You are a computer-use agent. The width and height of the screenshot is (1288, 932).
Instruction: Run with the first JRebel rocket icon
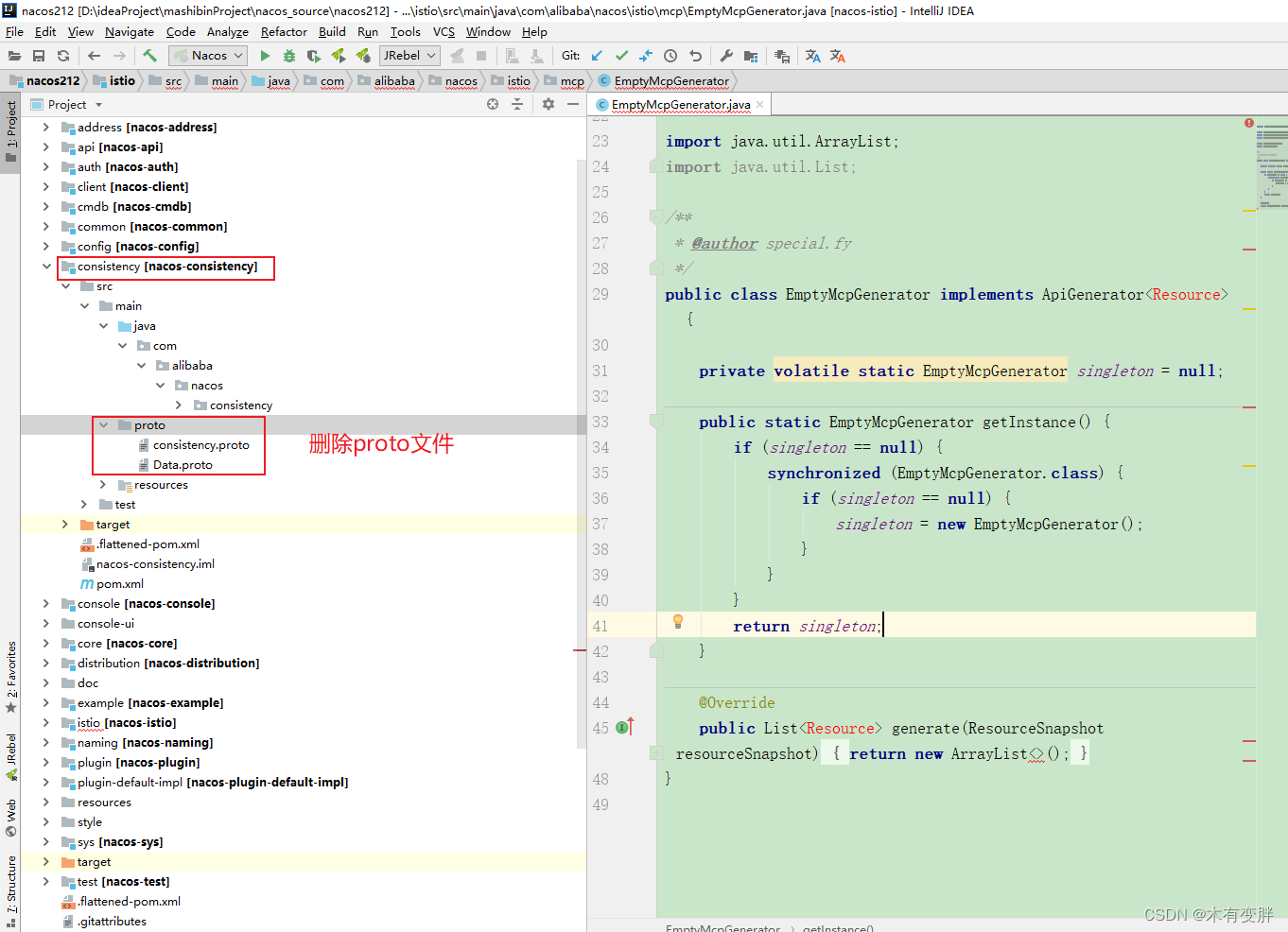coord(339,56)
